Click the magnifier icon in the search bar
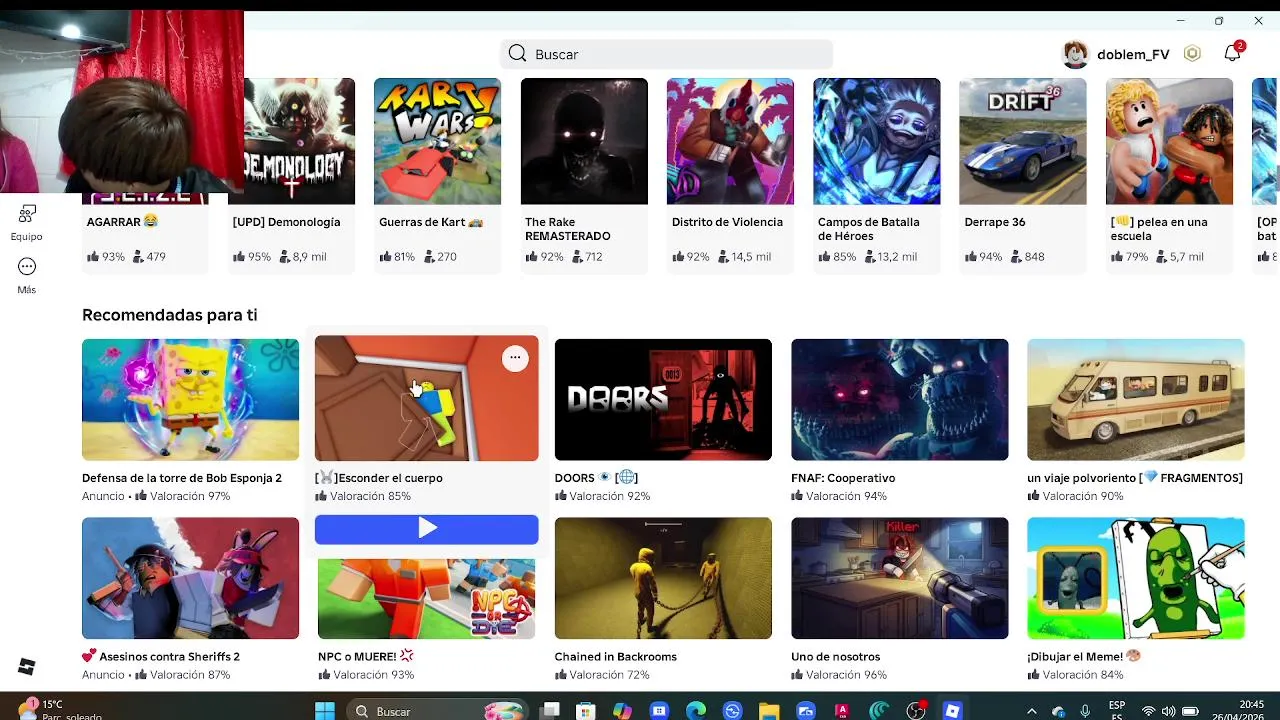The image size is (1280, 720). tap(517, 54)
